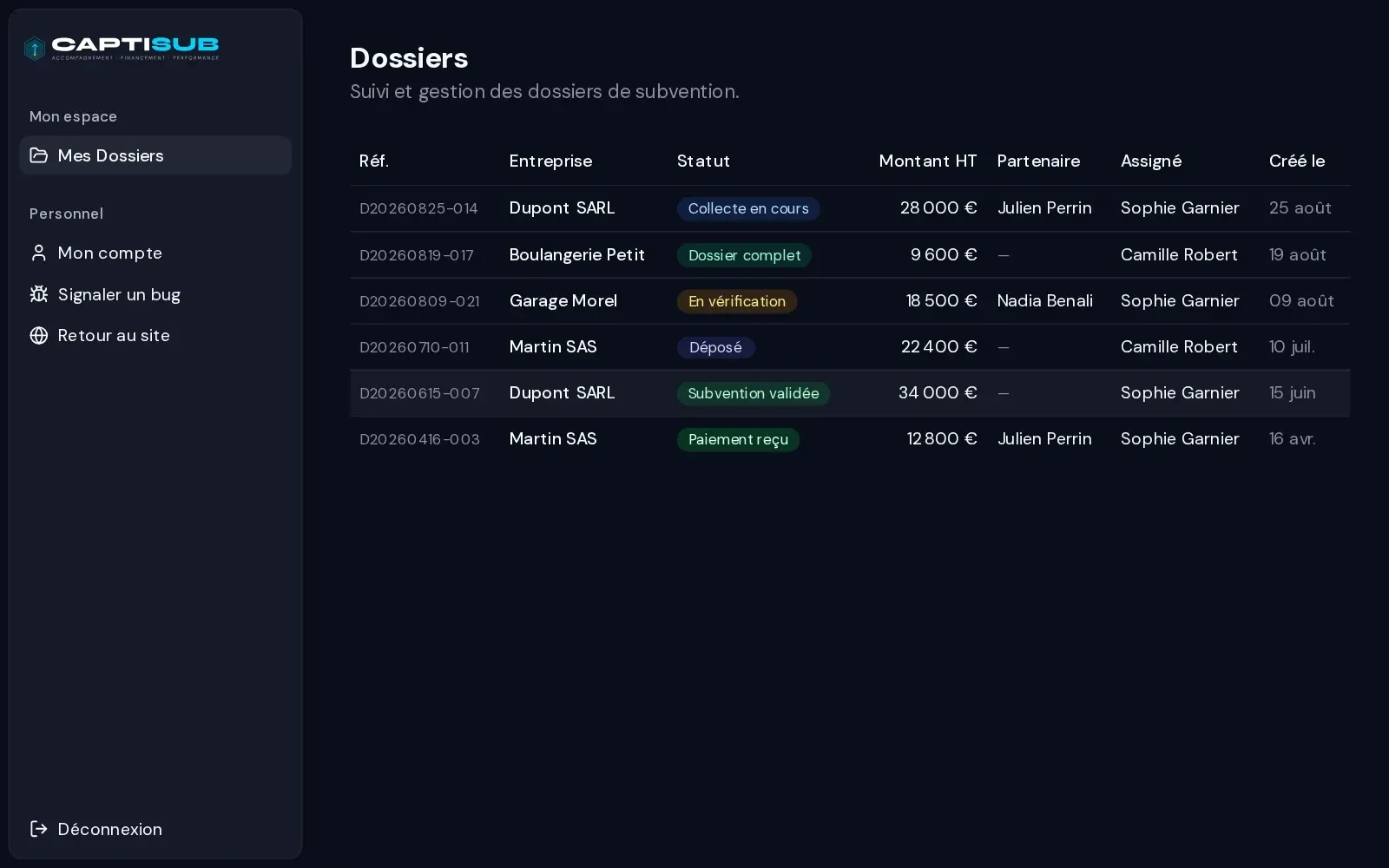Click the 16 avr. creation date

click(1292, 438)
